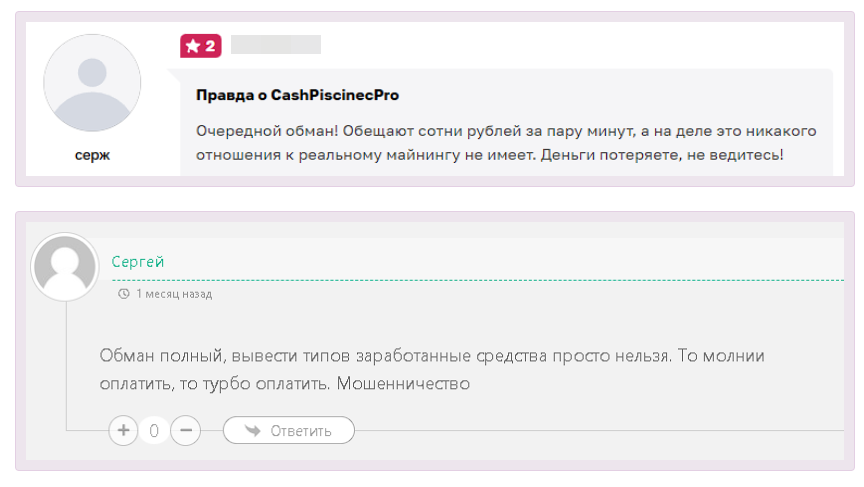This screenshot has height=487, width=864.
Task: Upvote Сергей's comment with the plus button
Action: [123, 431]
